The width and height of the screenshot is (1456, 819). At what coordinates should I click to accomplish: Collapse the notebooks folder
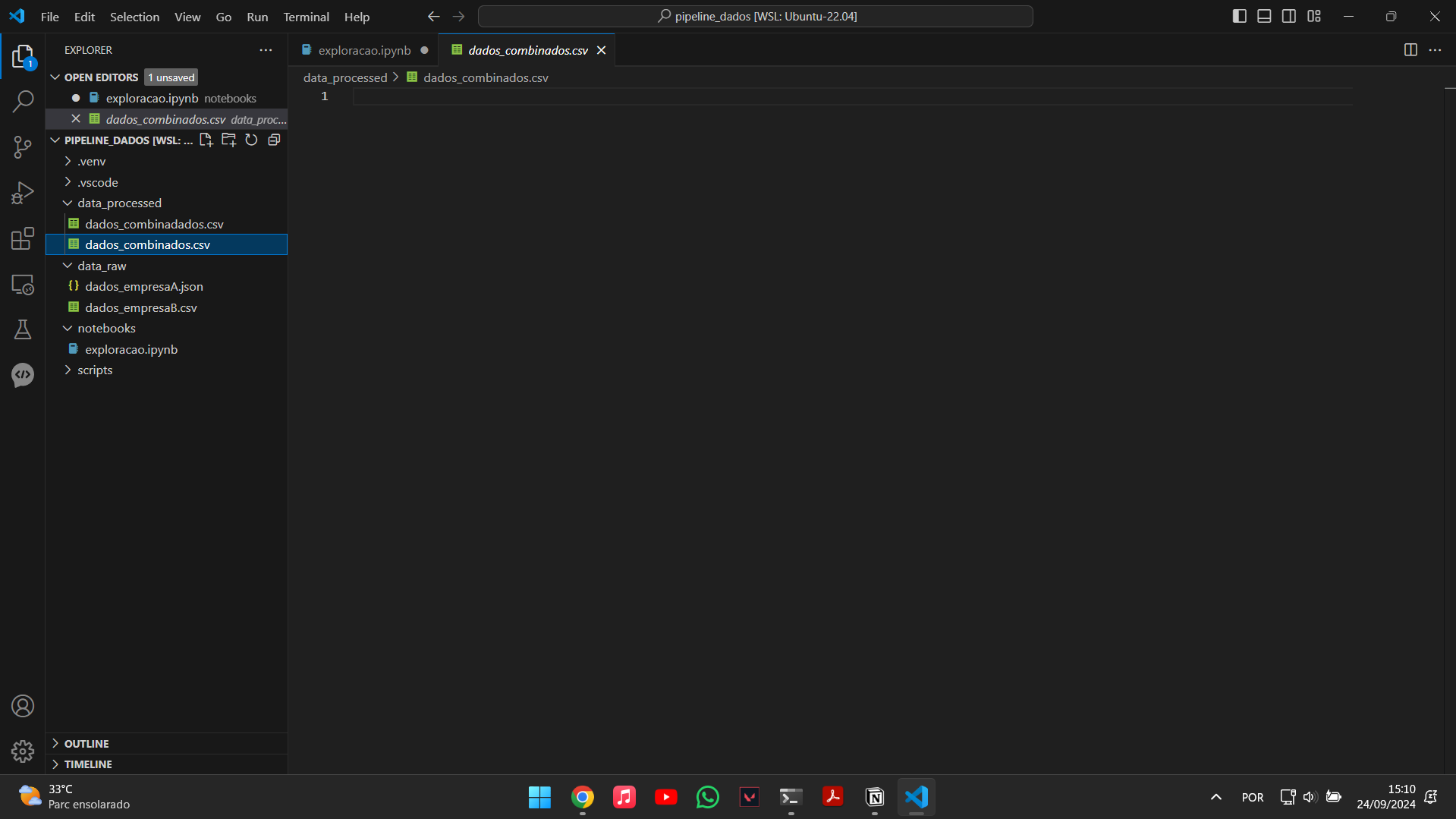pos(68,328)
